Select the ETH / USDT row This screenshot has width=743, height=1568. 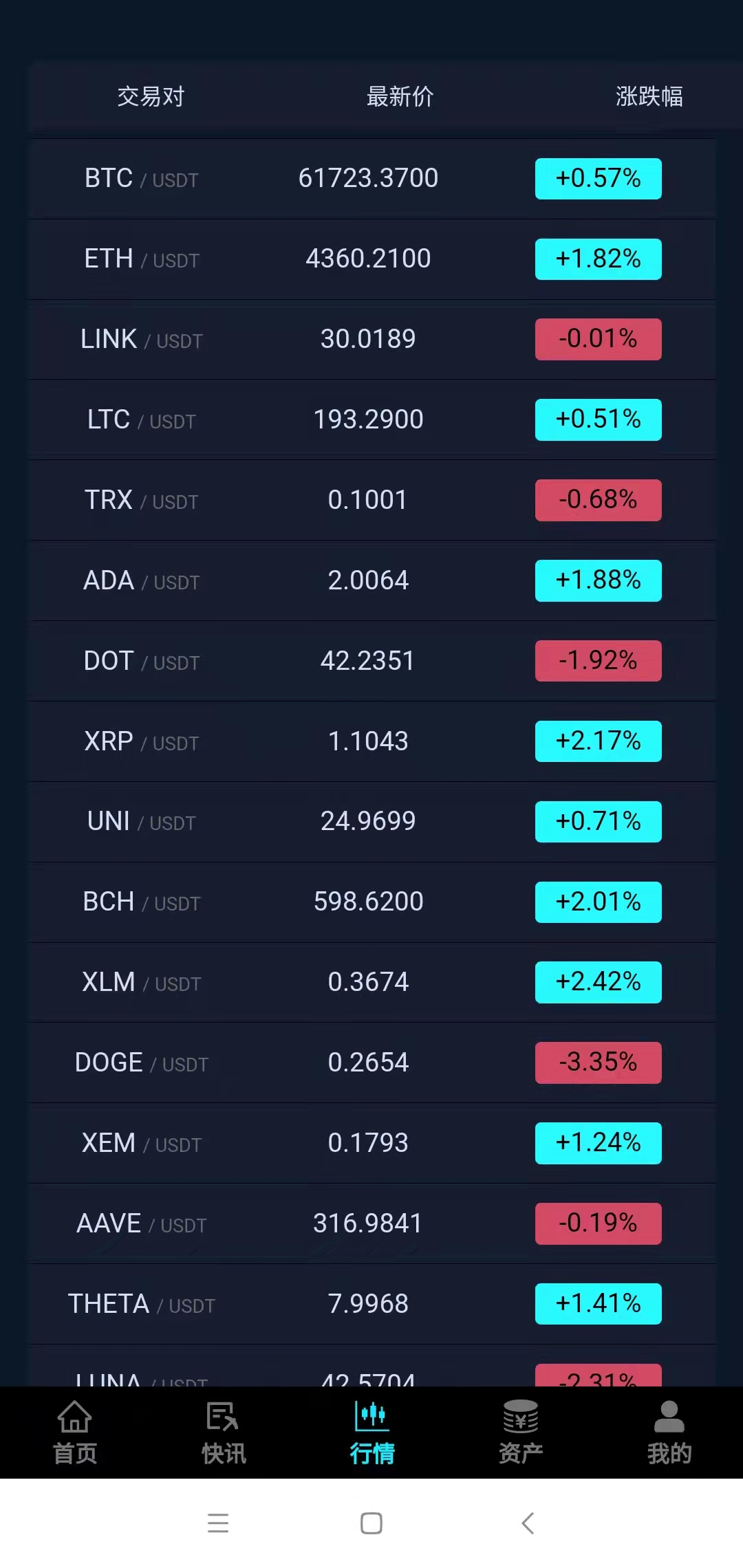pyautogui.click(x=141, y=259)
